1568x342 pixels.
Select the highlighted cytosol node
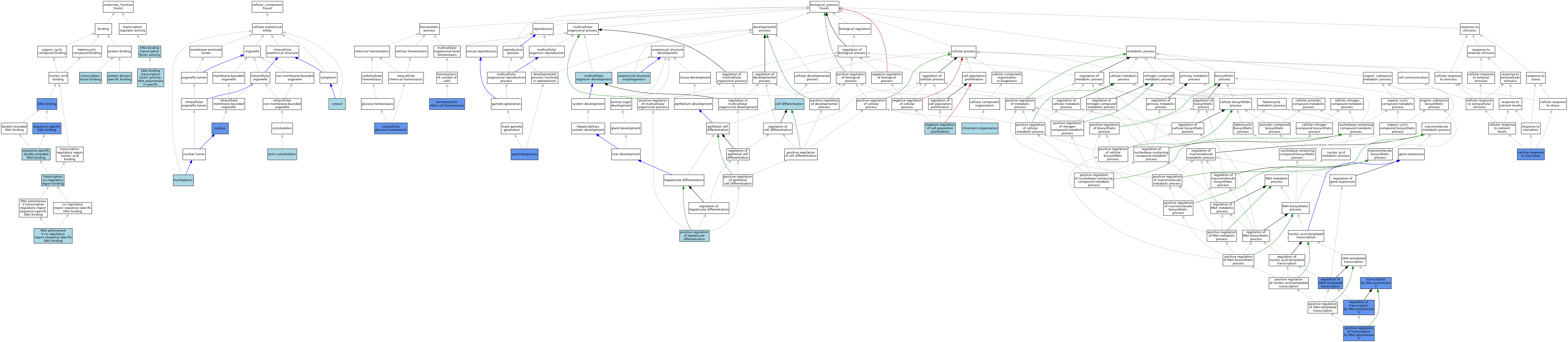pyautogui.click(x=337, y=104)
